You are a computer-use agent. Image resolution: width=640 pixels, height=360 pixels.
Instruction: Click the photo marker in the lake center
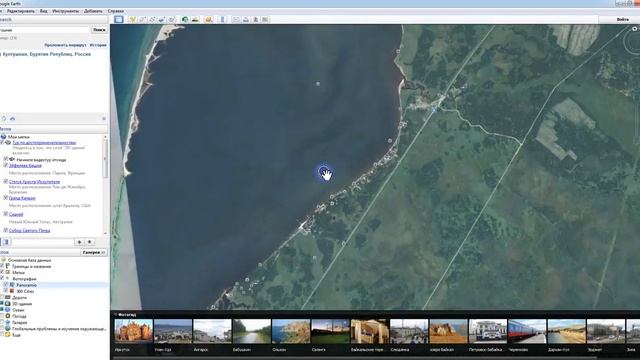click(x=318, y=84)
